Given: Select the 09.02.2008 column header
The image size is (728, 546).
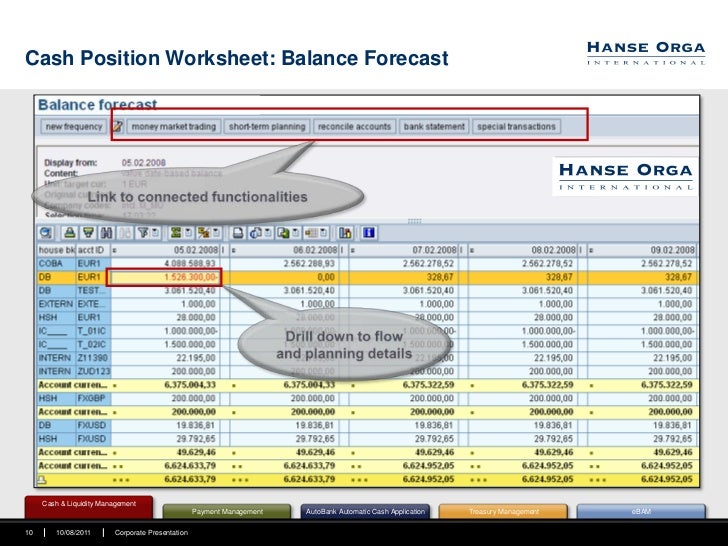Looking at the screenshot, I should coord(643,250).
